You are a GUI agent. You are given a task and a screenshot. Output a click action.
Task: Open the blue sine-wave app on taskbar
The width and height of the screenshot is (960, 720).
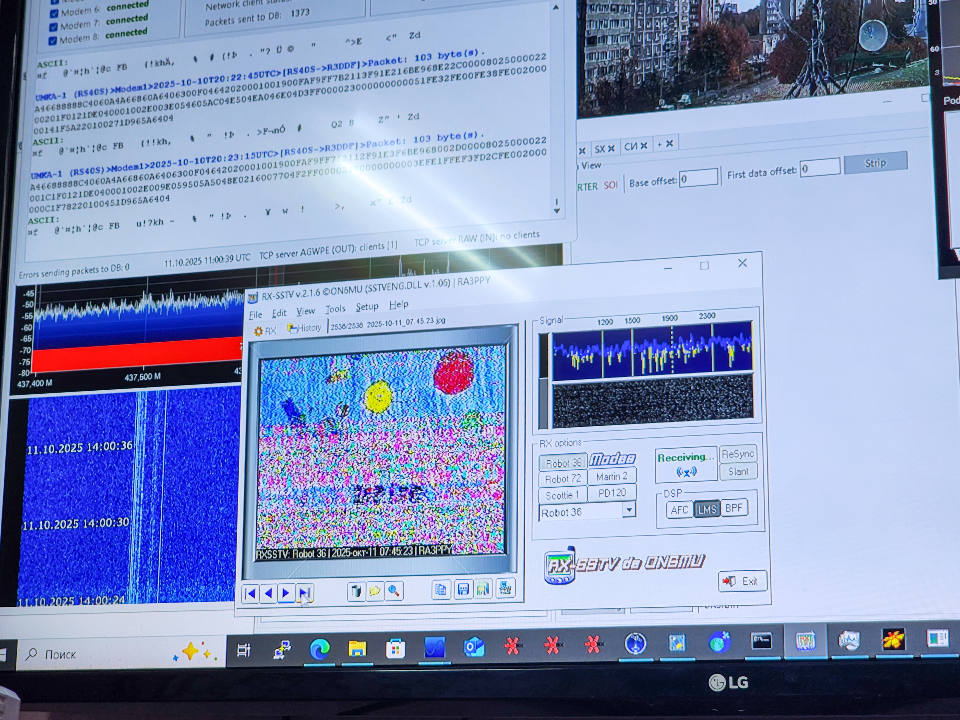[435, 647]
